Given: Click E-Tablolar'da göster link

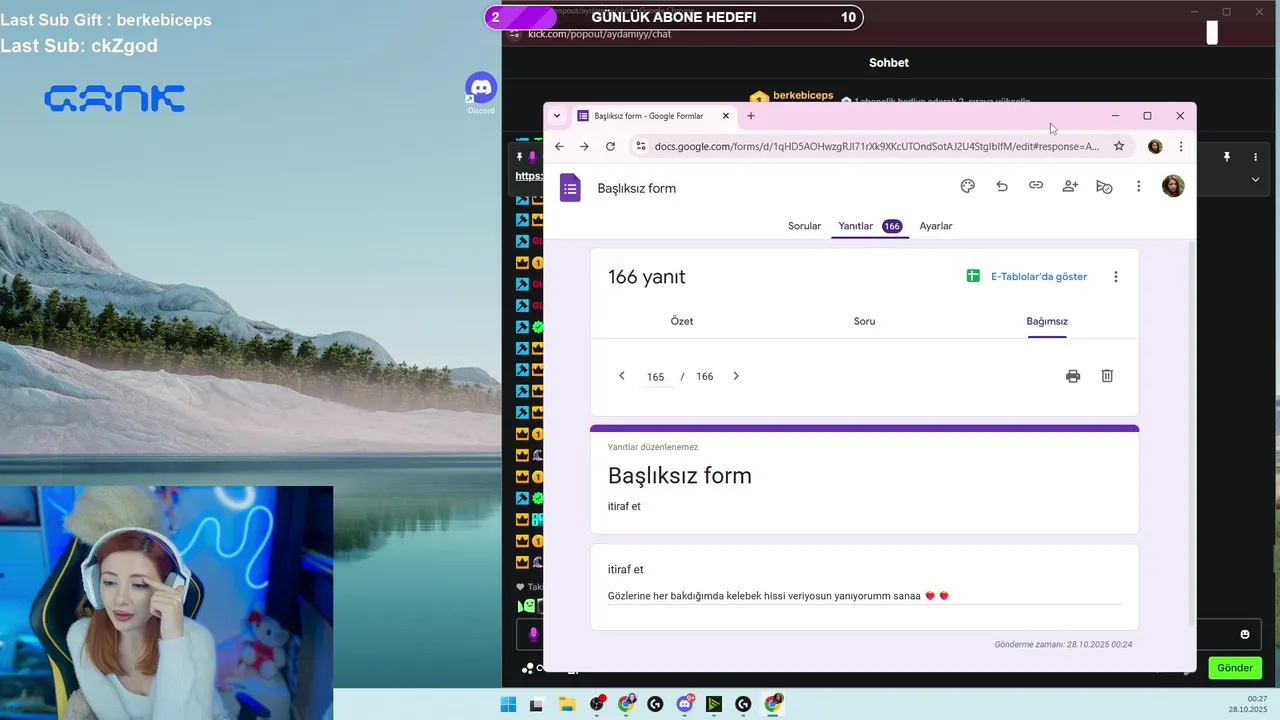Looking at the screenshot, I should (1039, 277).
